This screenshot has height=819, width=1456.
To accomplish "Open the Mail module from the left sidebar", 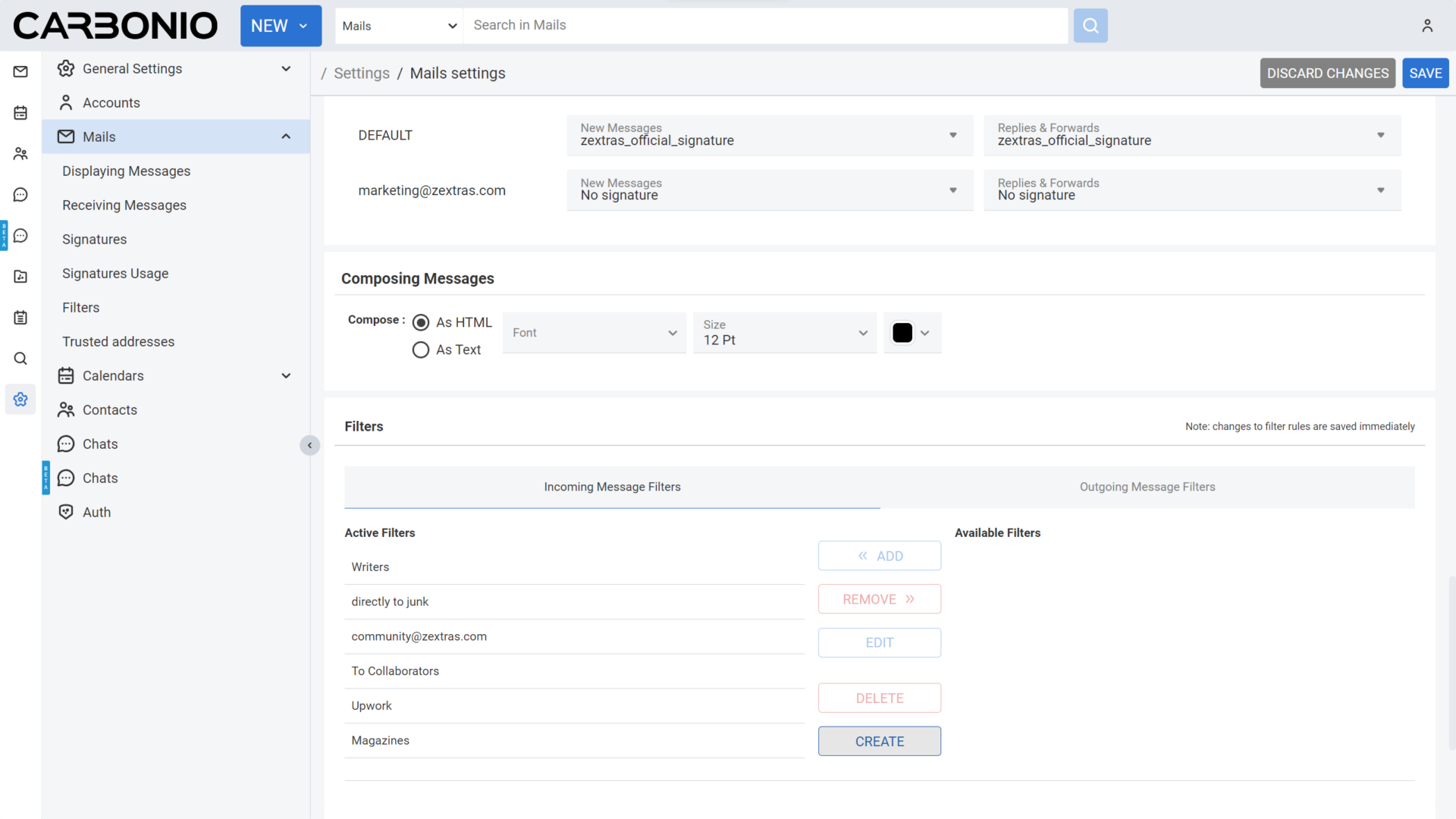I will click(20, 71).
